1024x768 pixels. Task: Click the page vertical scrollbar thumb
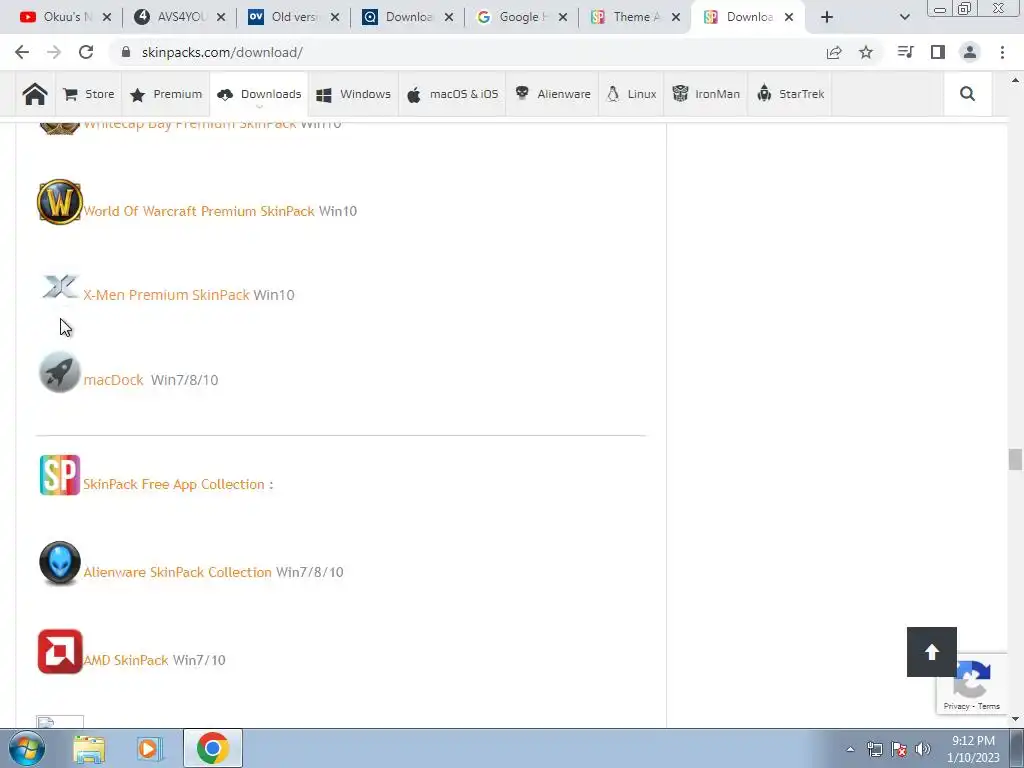1014,459
